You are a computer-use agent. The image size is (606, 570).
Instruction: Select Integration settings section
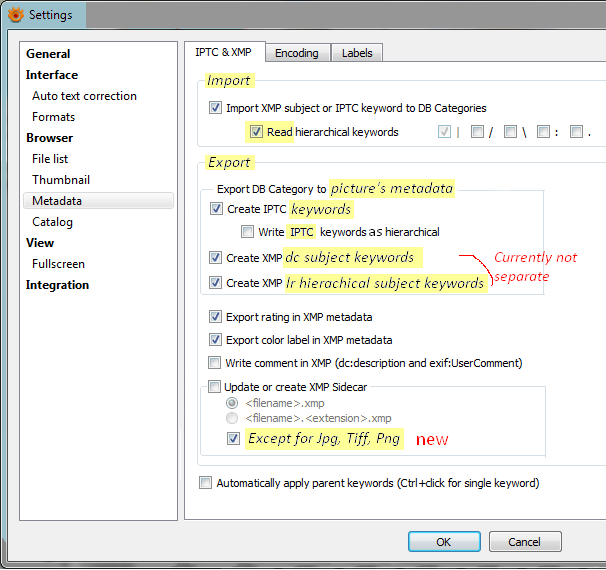point(57,285)
